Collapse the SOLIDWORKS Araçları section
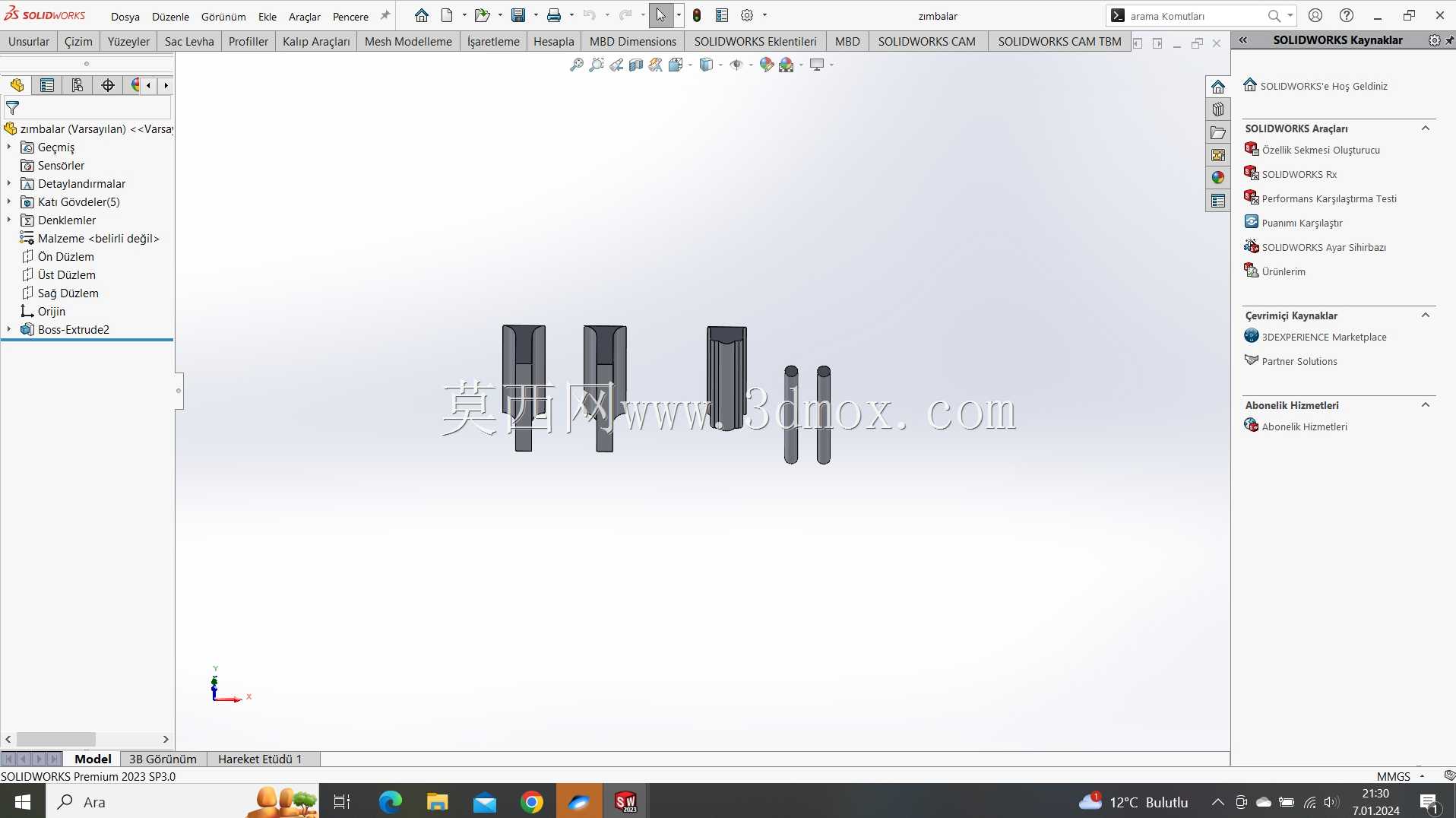The height and width of the screenshot is (818, 1456). [x=1426, y=128]
